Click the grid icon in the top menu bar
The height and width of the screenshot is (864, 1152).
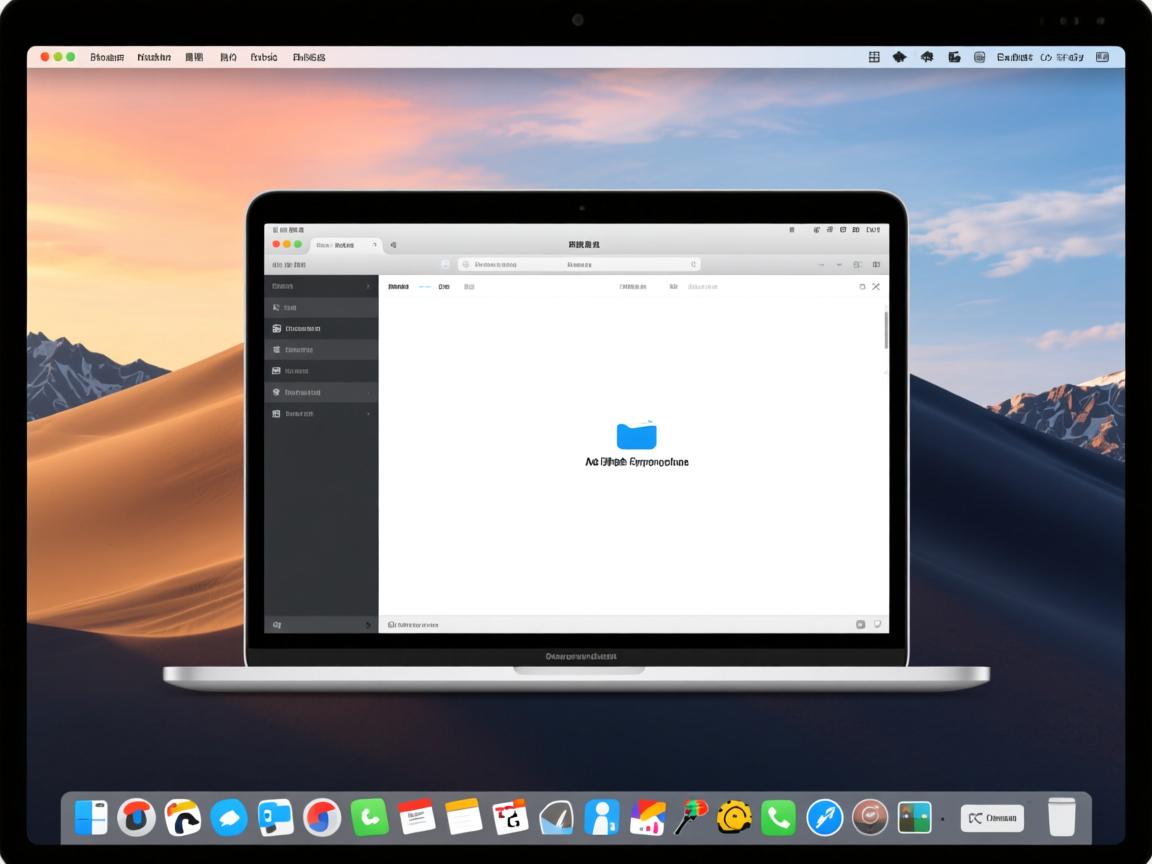pos(874,58)
